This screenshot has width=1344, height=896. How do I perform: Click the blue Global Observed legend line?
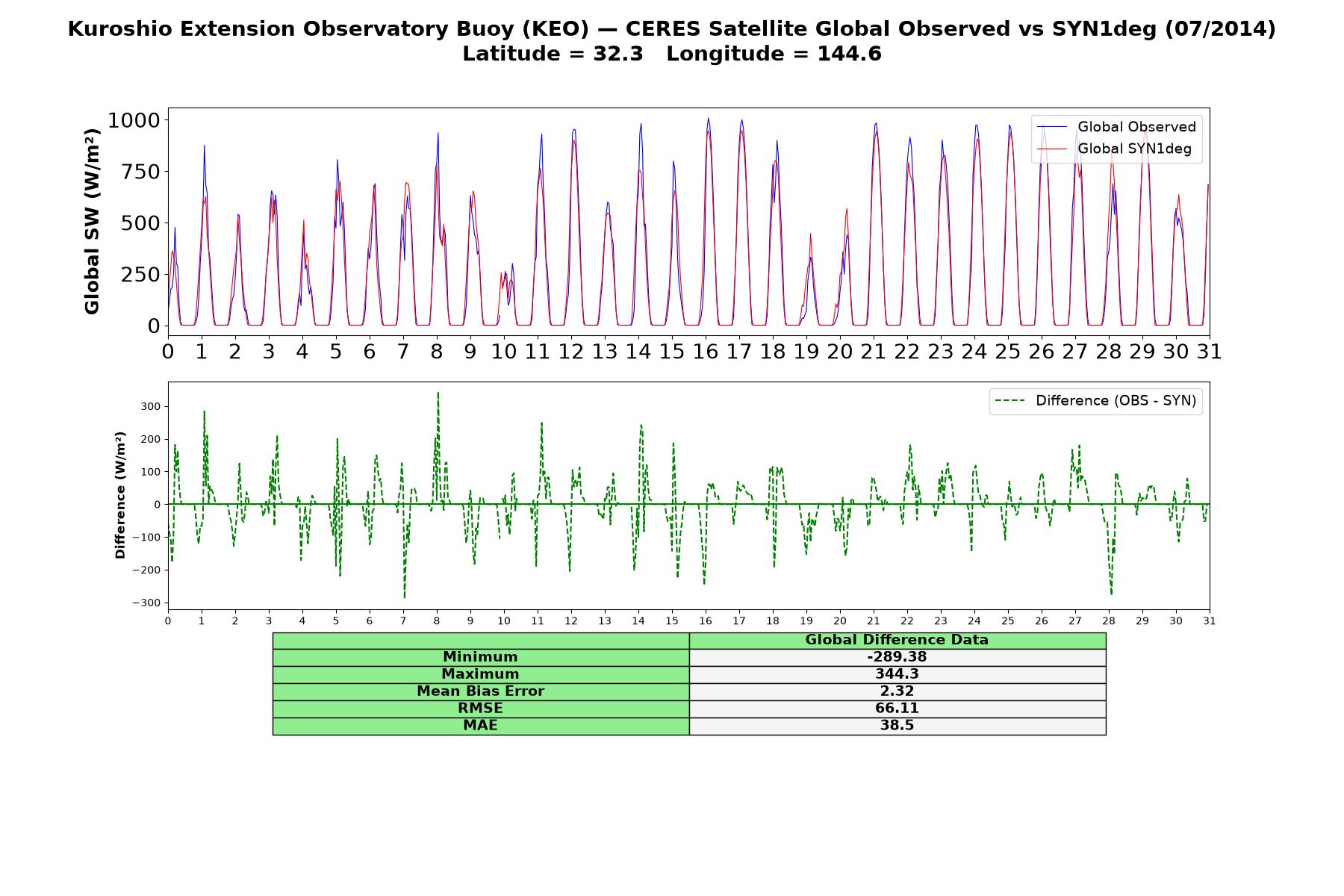click(1052, 127)
